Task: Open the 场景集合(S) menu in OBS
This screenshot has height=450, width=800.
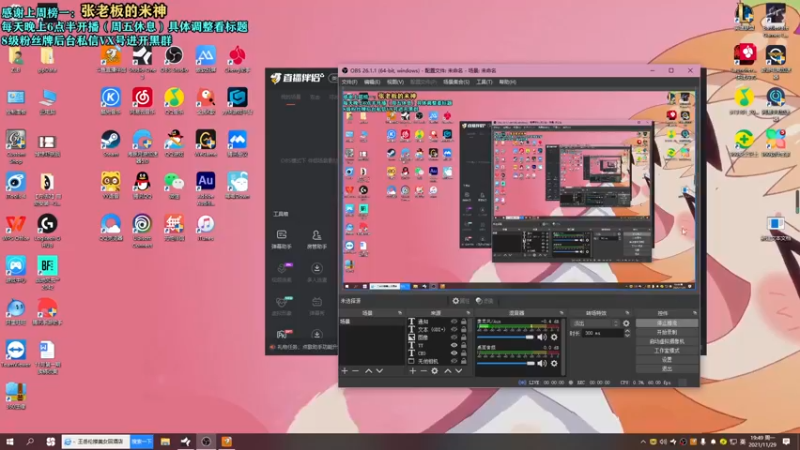Action: tap(456, 82)
